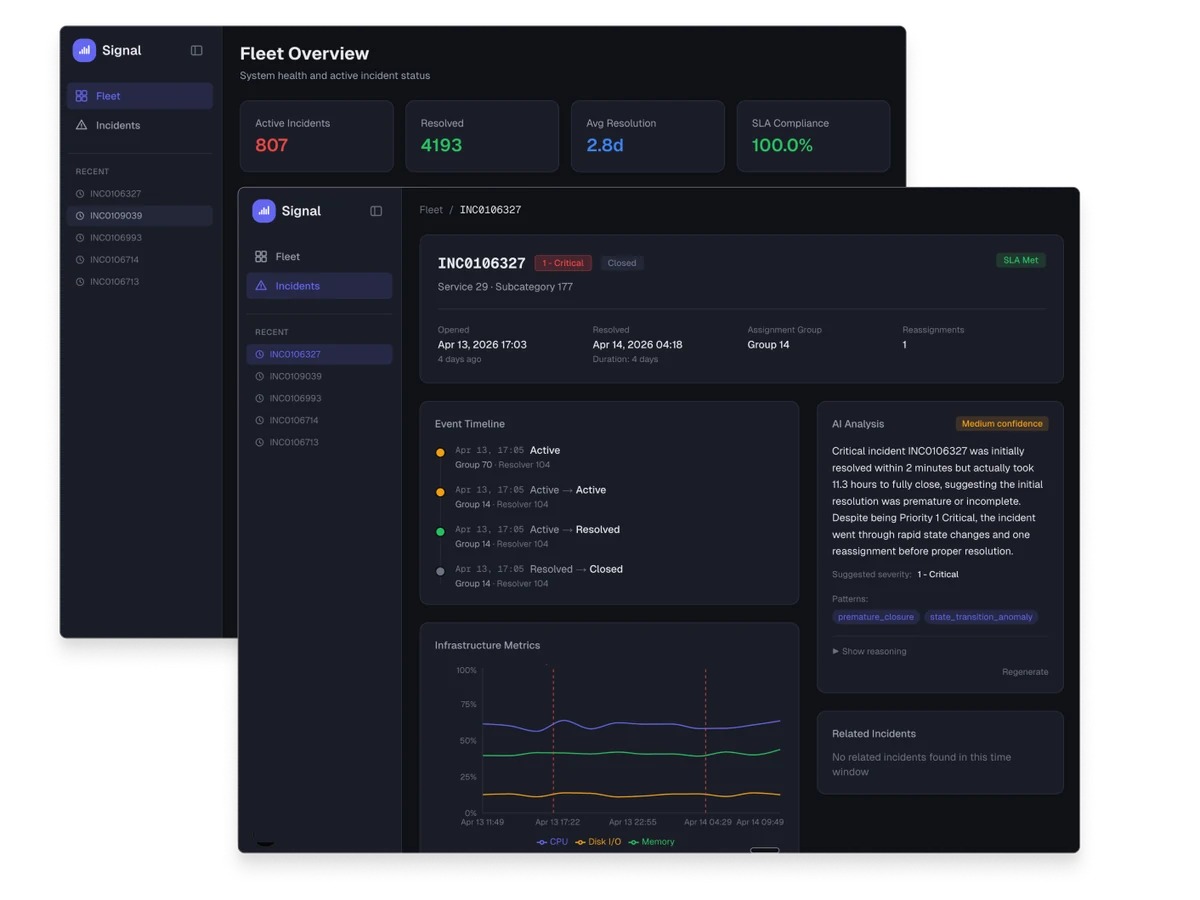Click the 1 - Critical badge

click(563, 263)
